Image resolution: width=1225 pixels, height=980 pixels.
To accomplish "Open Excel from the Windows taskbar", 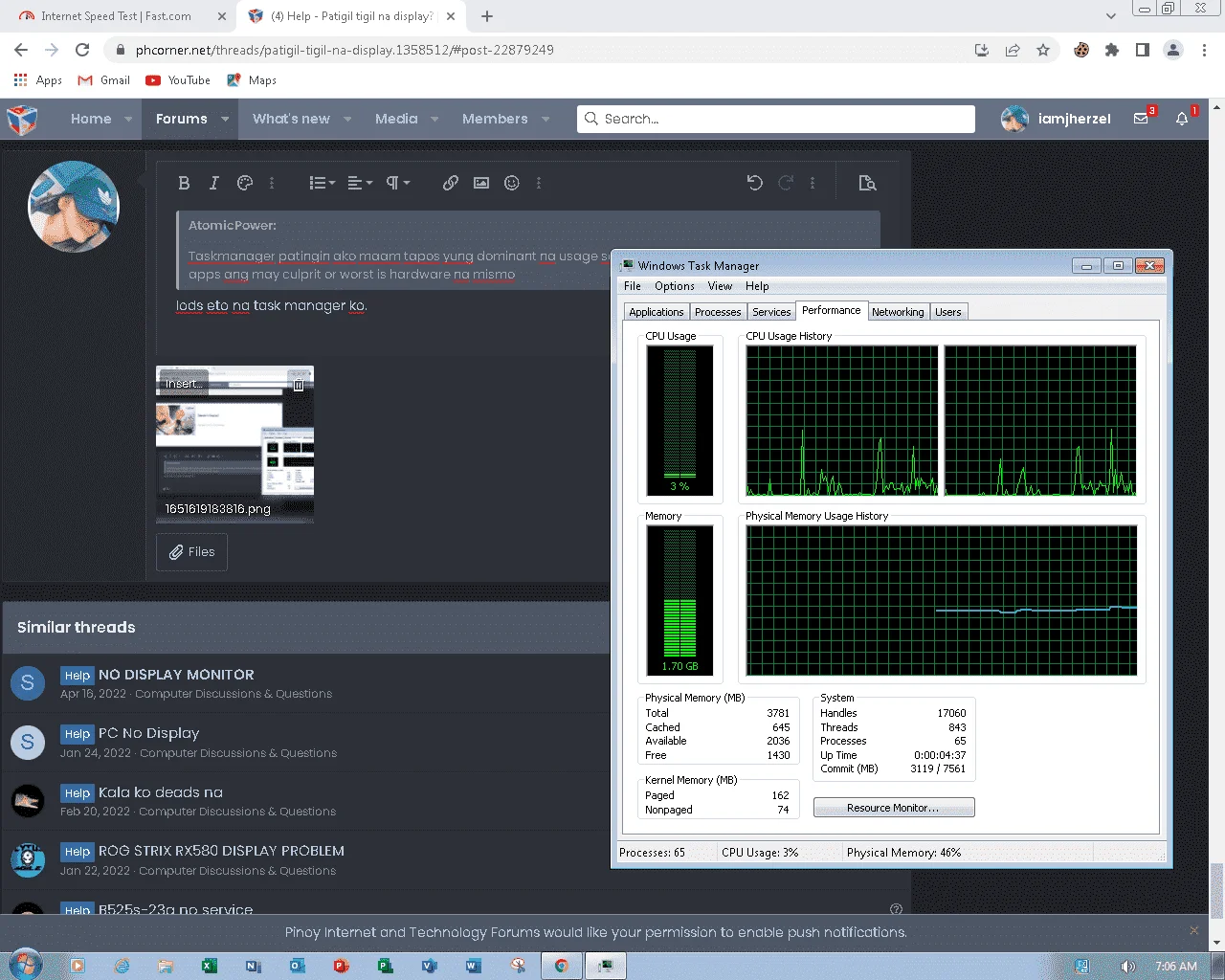I will pyautogui.click(x=209, y=966).
